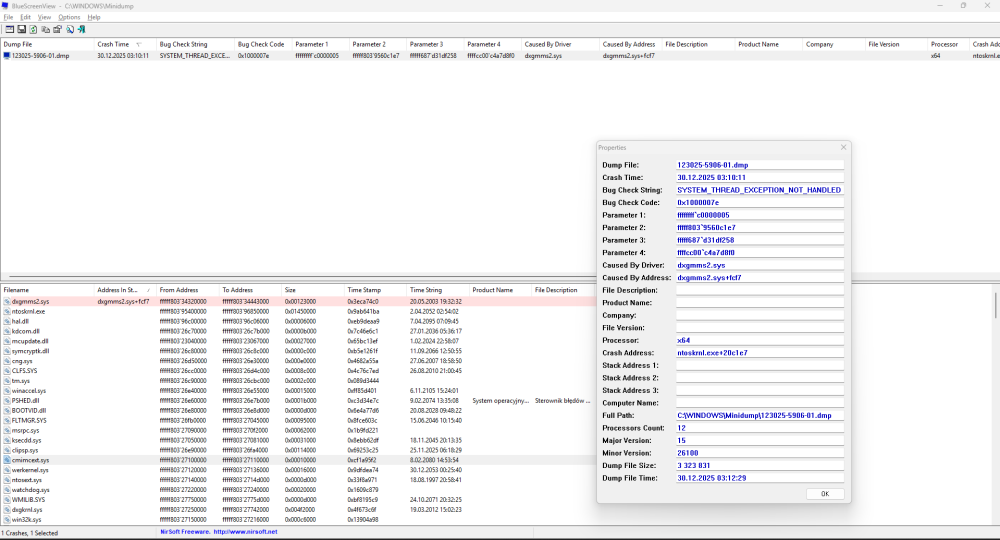
Task: Select ntoskrnl.exe in the driver list
Action: click(29, 311)
